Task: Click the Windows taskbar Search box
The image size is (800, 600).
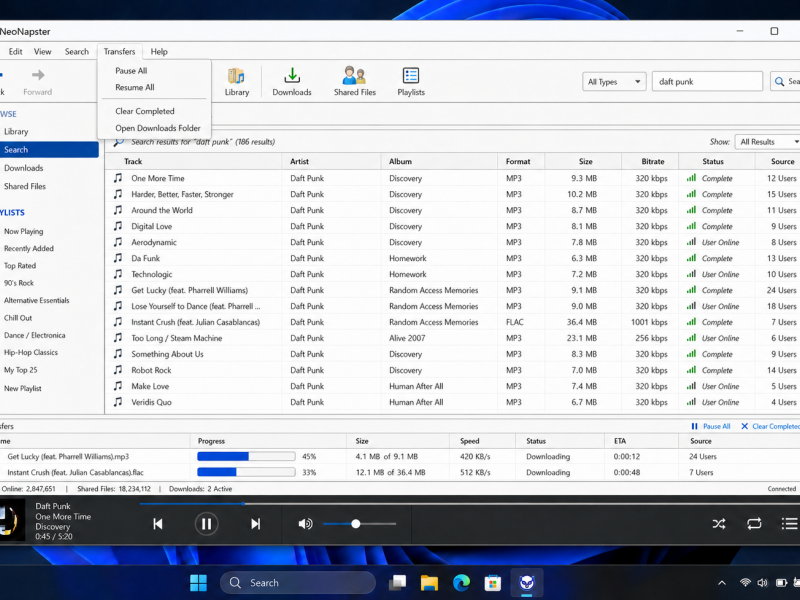Action: 297,583
